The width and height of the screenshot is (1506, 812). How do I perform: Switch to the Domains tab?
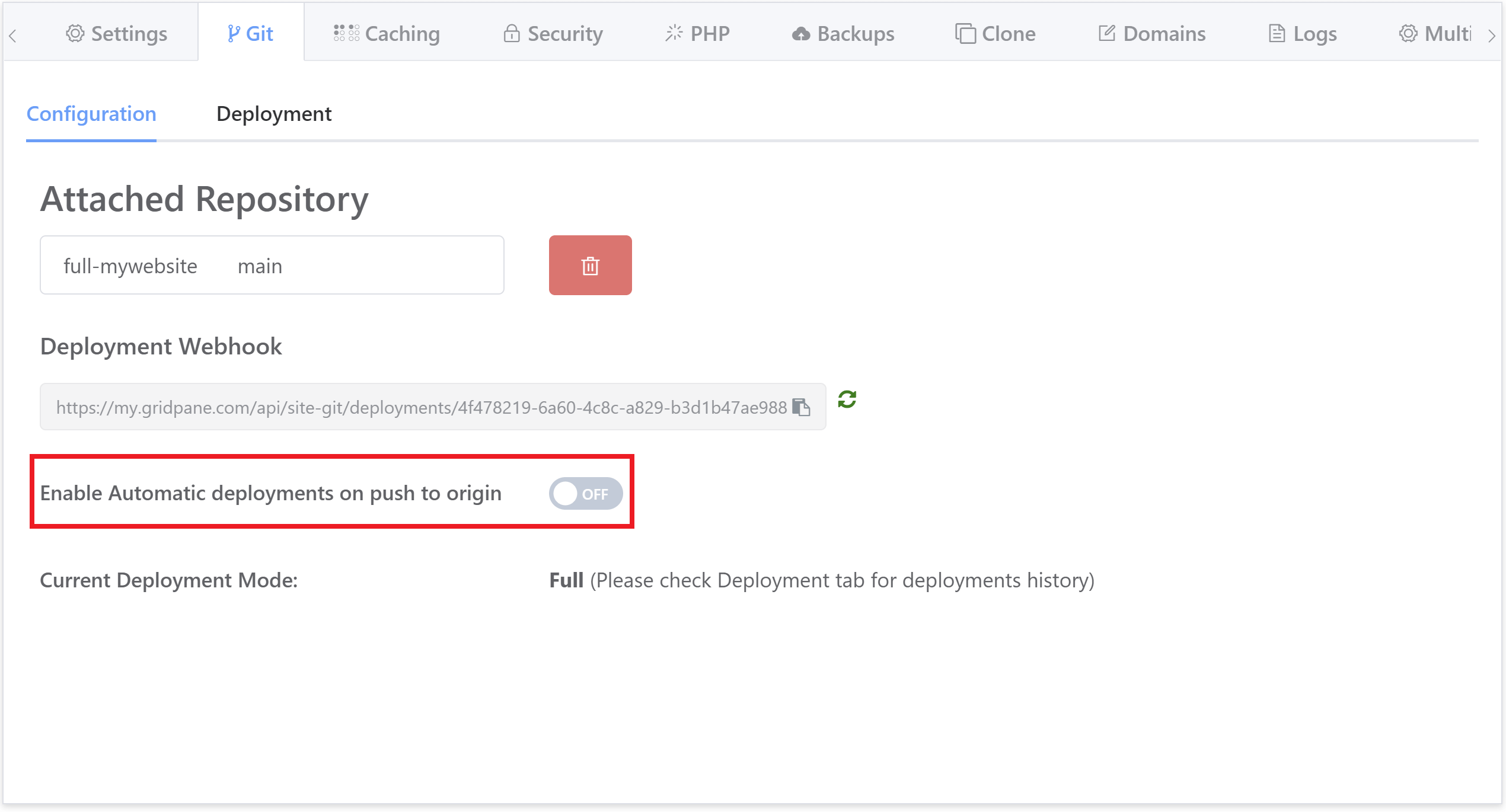1151,34
